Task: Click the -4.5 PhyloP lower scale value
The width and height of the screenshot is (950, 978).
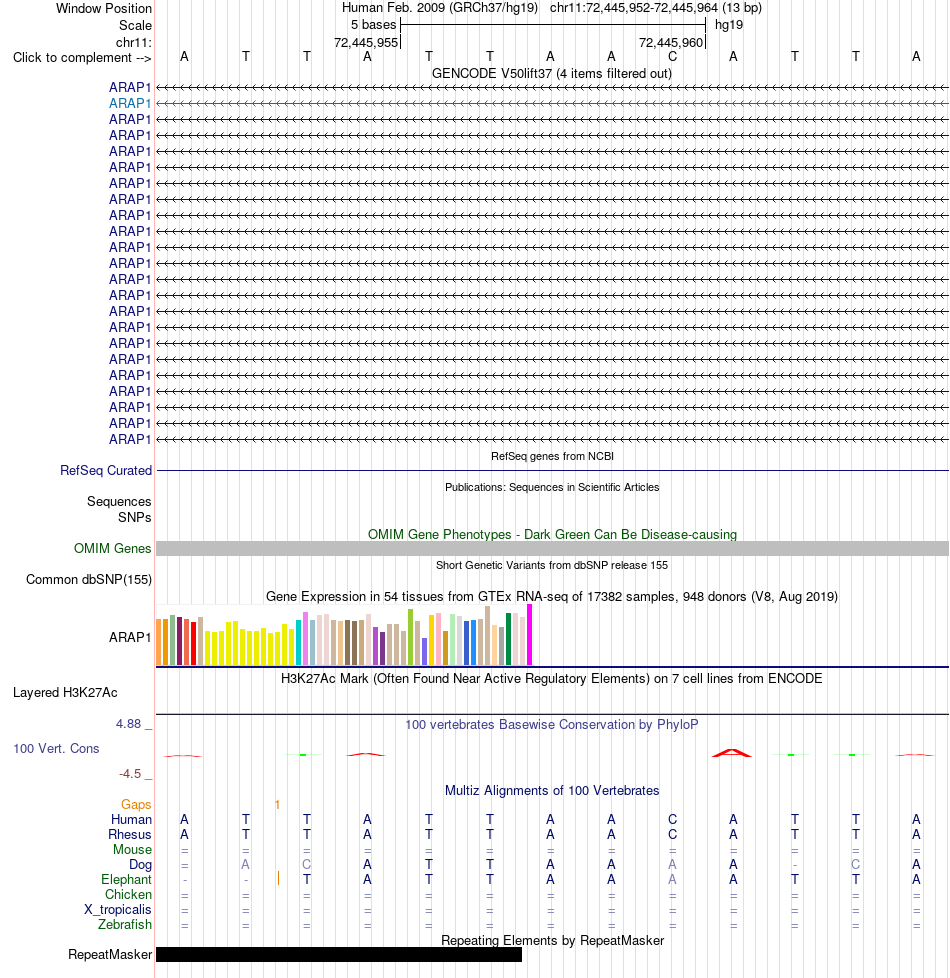Action: coord(130,774)
